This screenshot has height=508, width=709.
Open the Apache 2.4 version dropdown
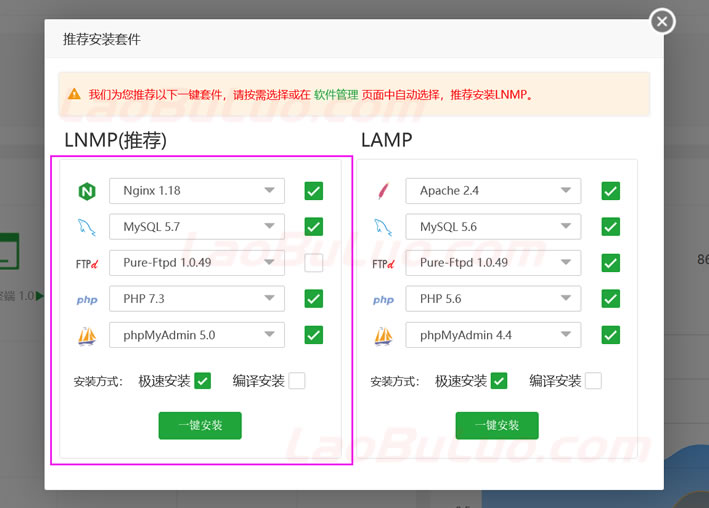pyautogui.click(x=493, y=191)
